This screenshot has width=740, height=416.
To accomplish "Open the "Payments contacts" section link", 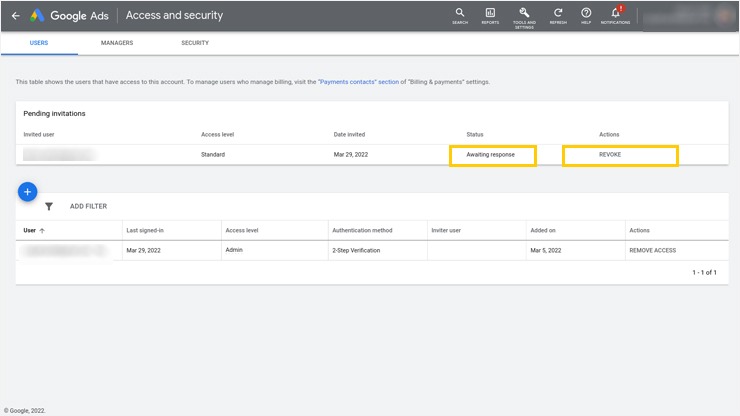I will point(358,82).
